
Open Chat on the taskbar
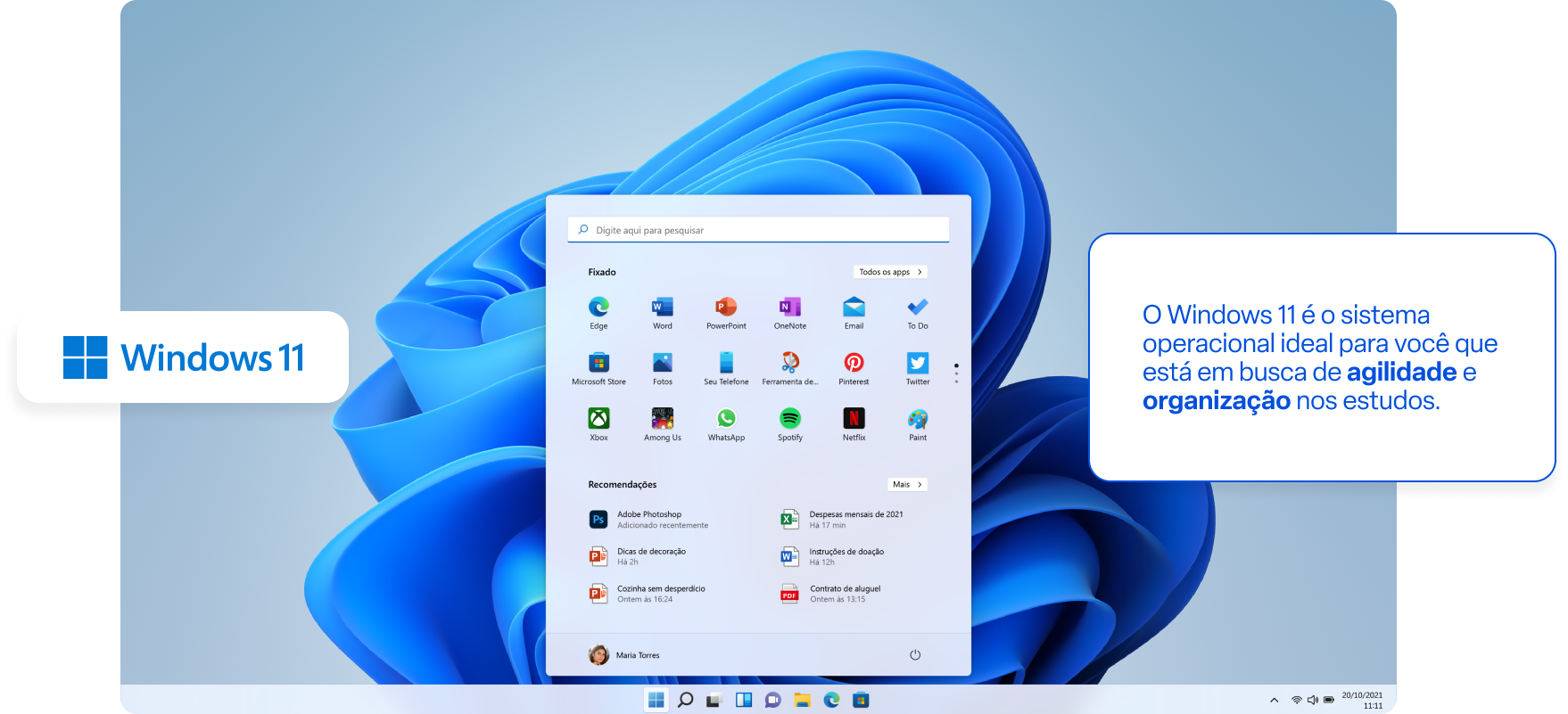[773, 700]
